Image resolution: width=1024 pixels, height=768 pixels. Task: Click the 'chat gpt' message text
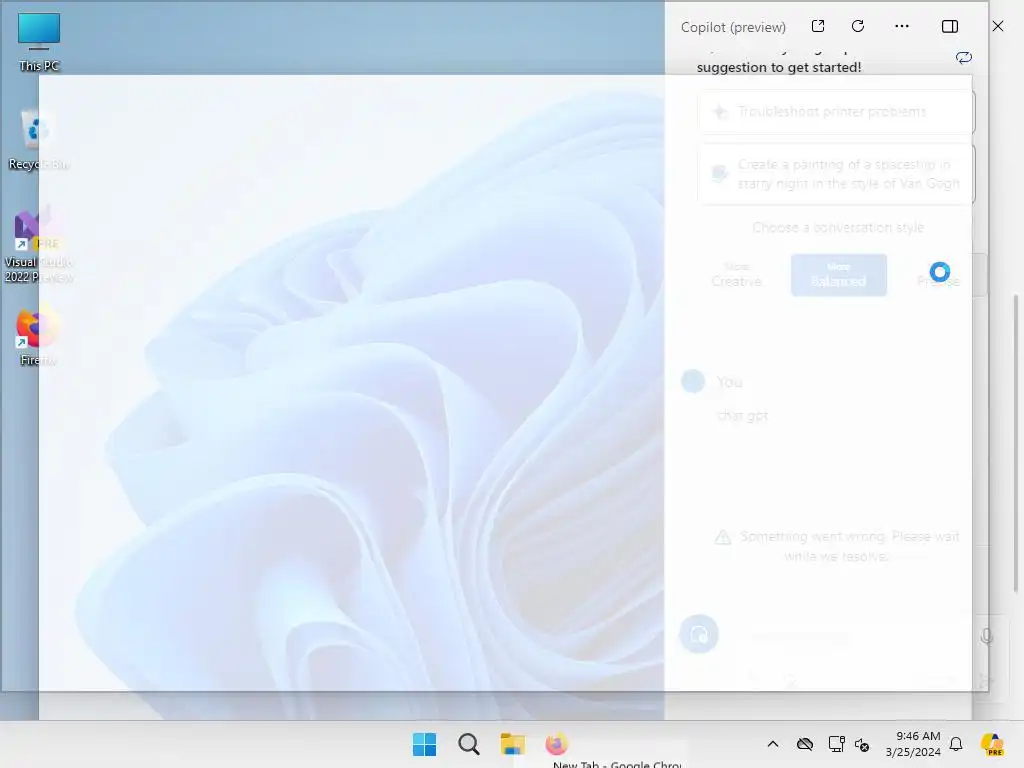(743, 415)
